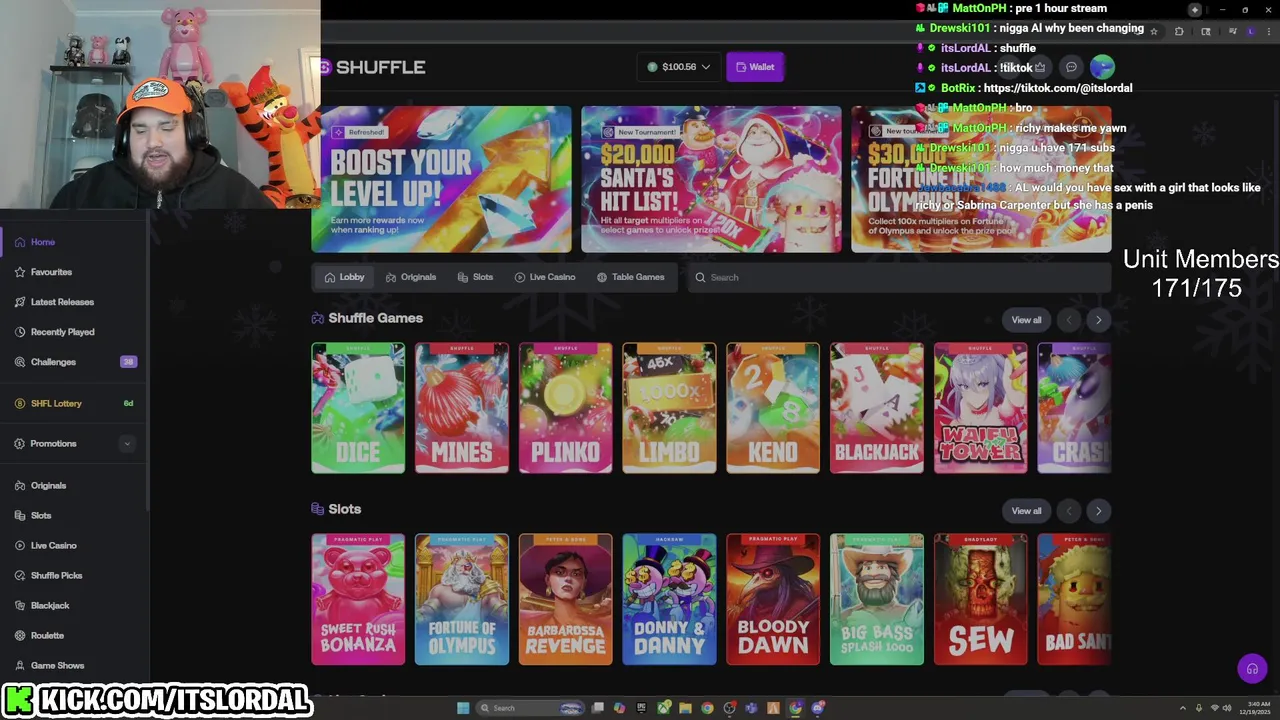1280x720 pixels.
Task: Click the Shuffle logo
Action: click(374, 67)
